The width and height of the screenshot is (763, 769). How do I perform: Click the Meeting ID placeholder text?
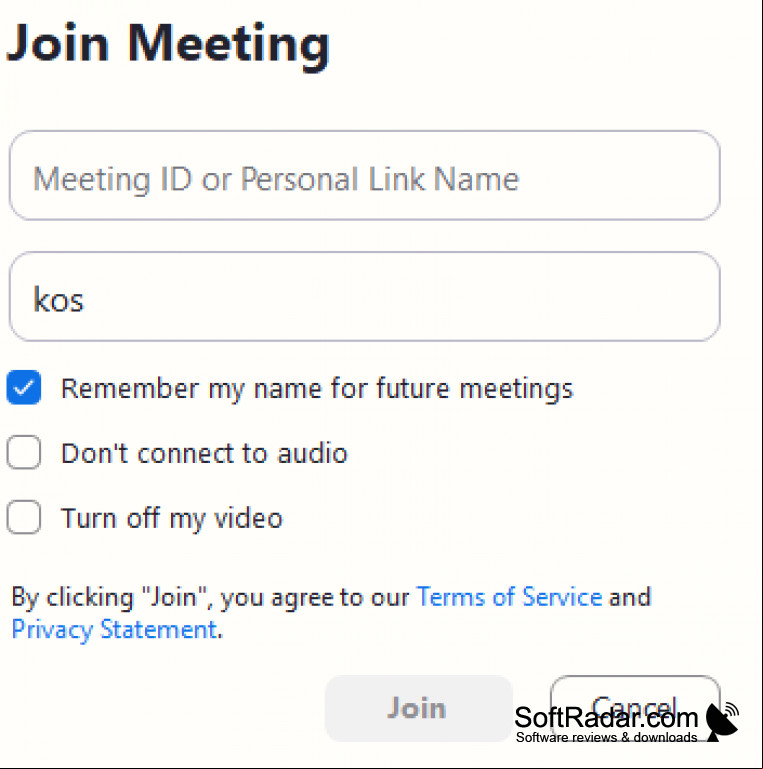click(276, 179)
